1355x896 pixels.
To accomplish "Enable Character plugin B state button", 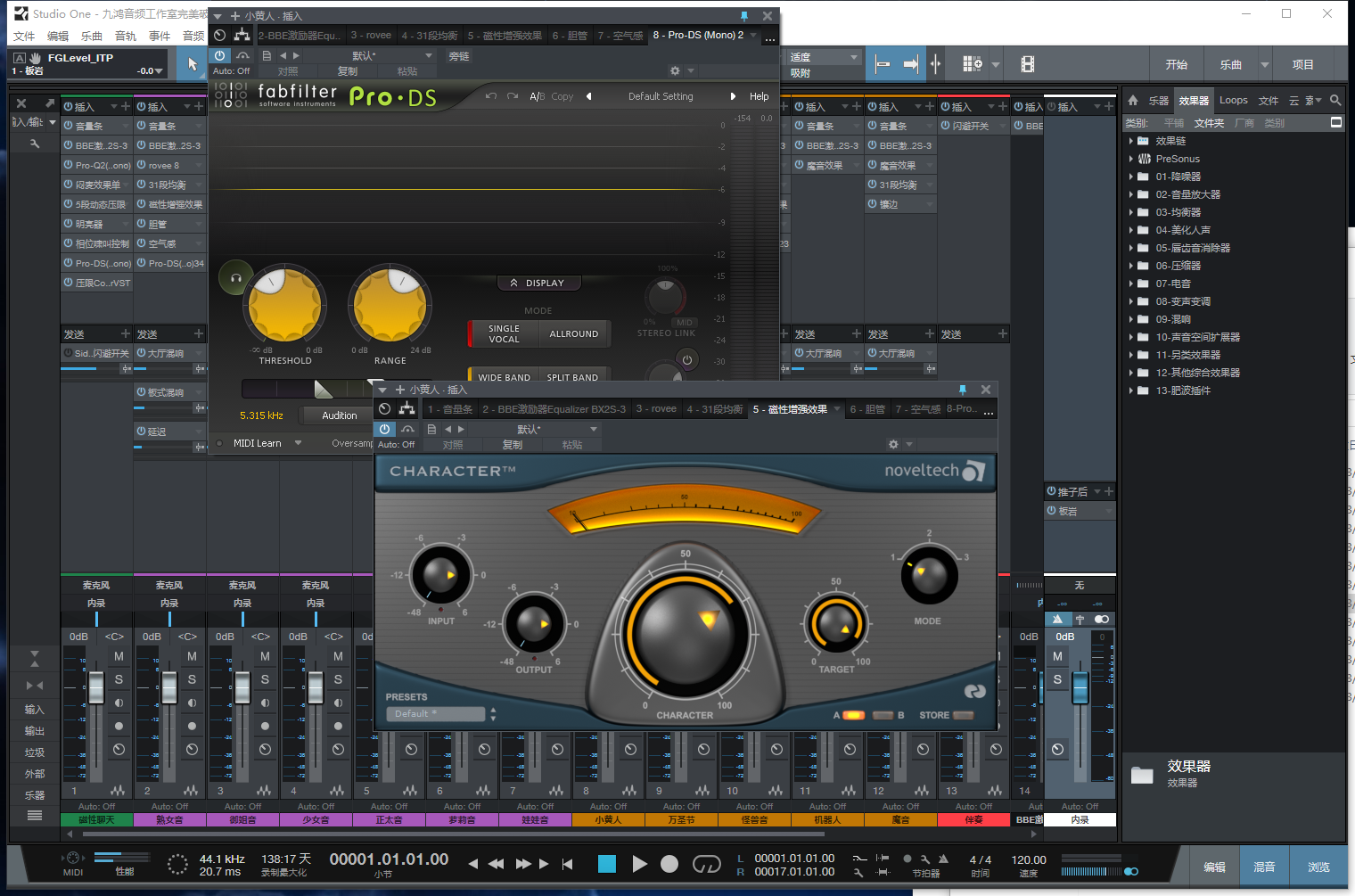I will [x=883, y=715].
